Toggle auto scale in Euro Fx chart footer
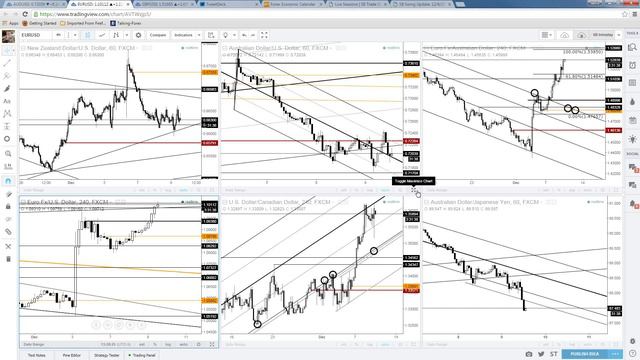The height and width of the screenshot is (360, 640). click(x=183, y=344)
